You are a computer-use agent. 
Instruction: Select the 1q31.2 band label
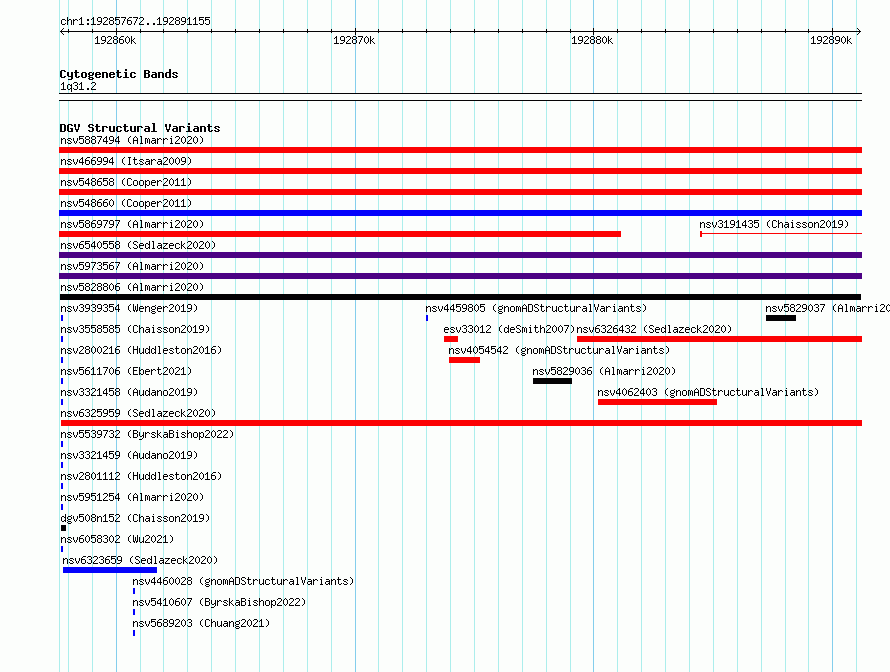[78, 86]
